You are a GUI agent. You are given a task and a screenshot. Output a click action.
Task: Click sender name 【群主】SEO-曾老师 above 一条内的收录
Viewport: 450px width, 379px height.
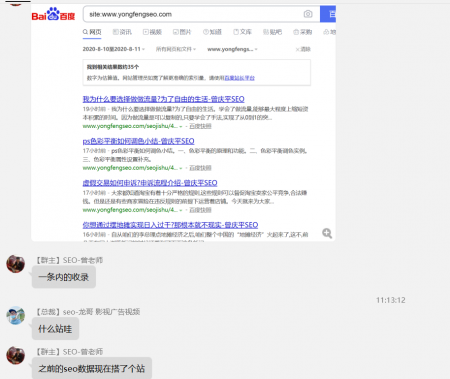[x=69, y=260]
